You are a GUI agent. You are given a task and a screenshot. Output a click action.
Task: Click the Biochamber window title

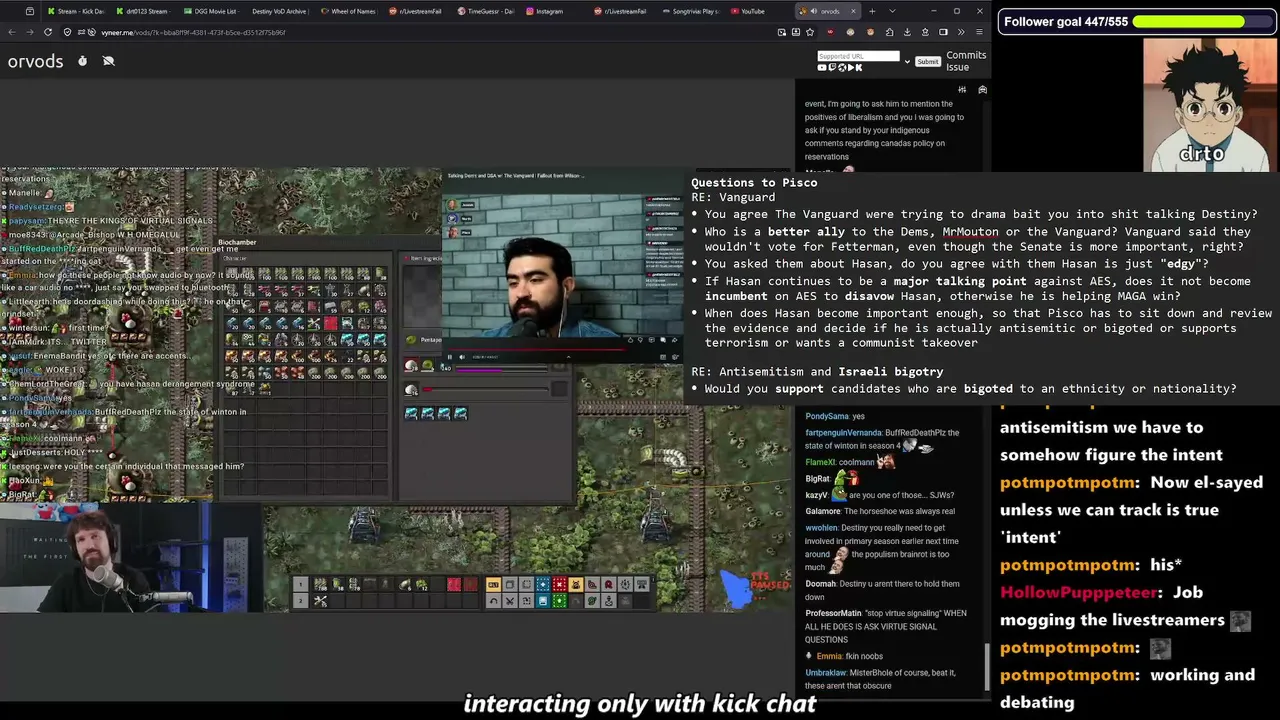coord(237,242)
